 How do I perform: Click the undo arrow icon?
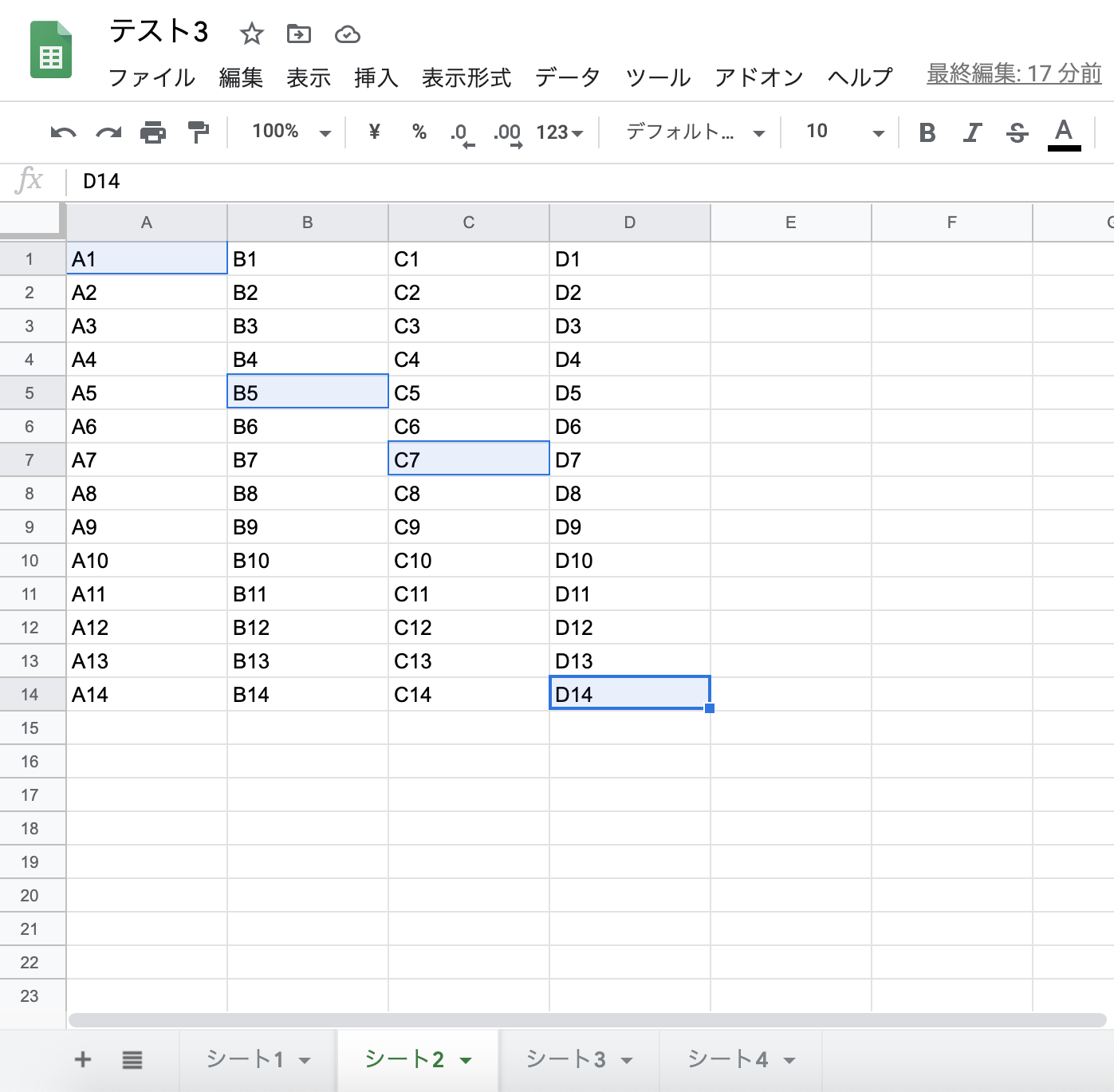pos(63,132)
